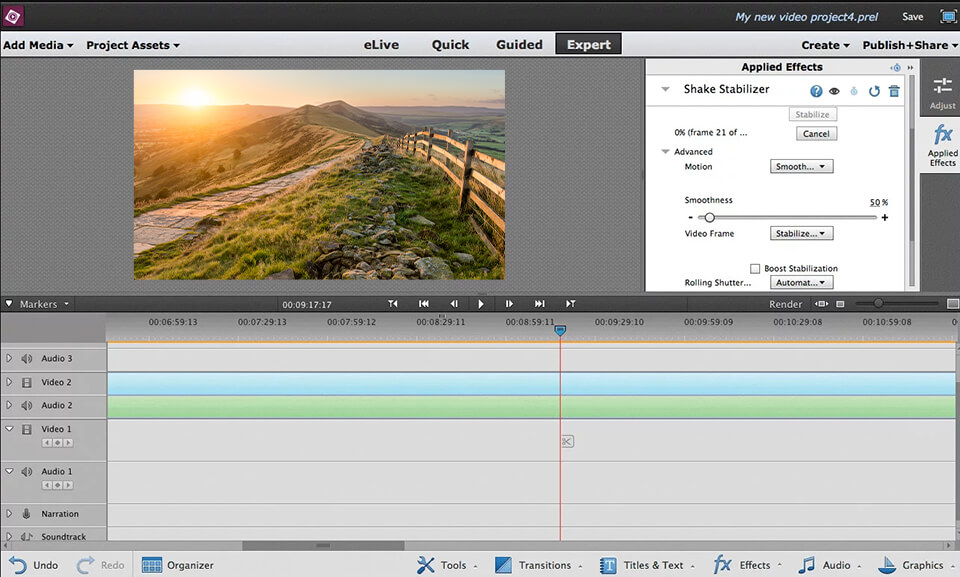
Task: Collapse the Advanced section disclosure triangle
Action: click(x=665, y=151)
